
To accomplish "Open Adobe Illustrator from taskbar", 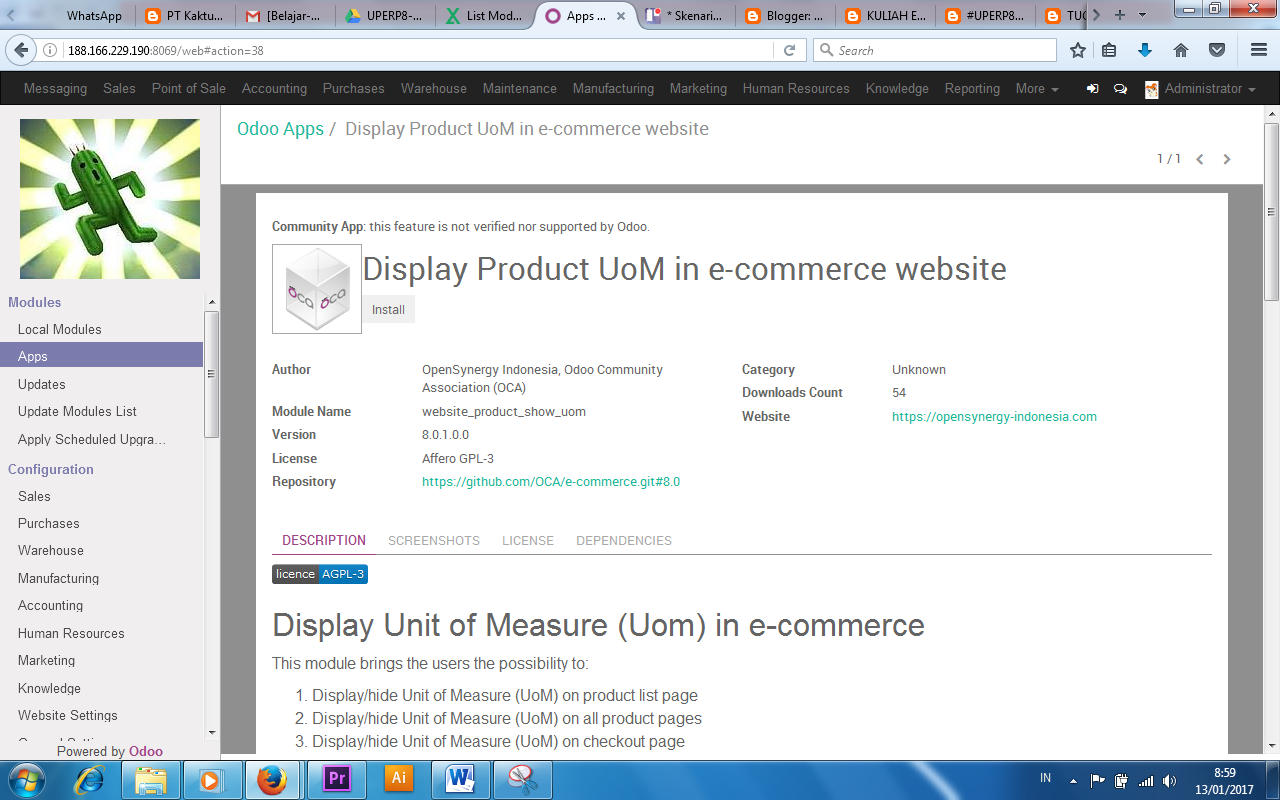I will point(399,779).
